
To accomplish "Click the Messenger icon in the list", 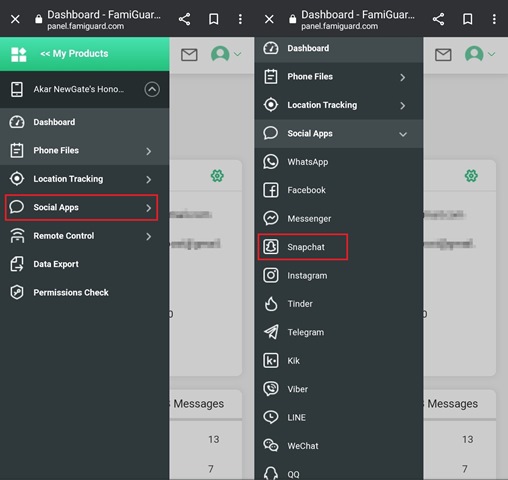I will pyautogui.click(x=271, y=219).
